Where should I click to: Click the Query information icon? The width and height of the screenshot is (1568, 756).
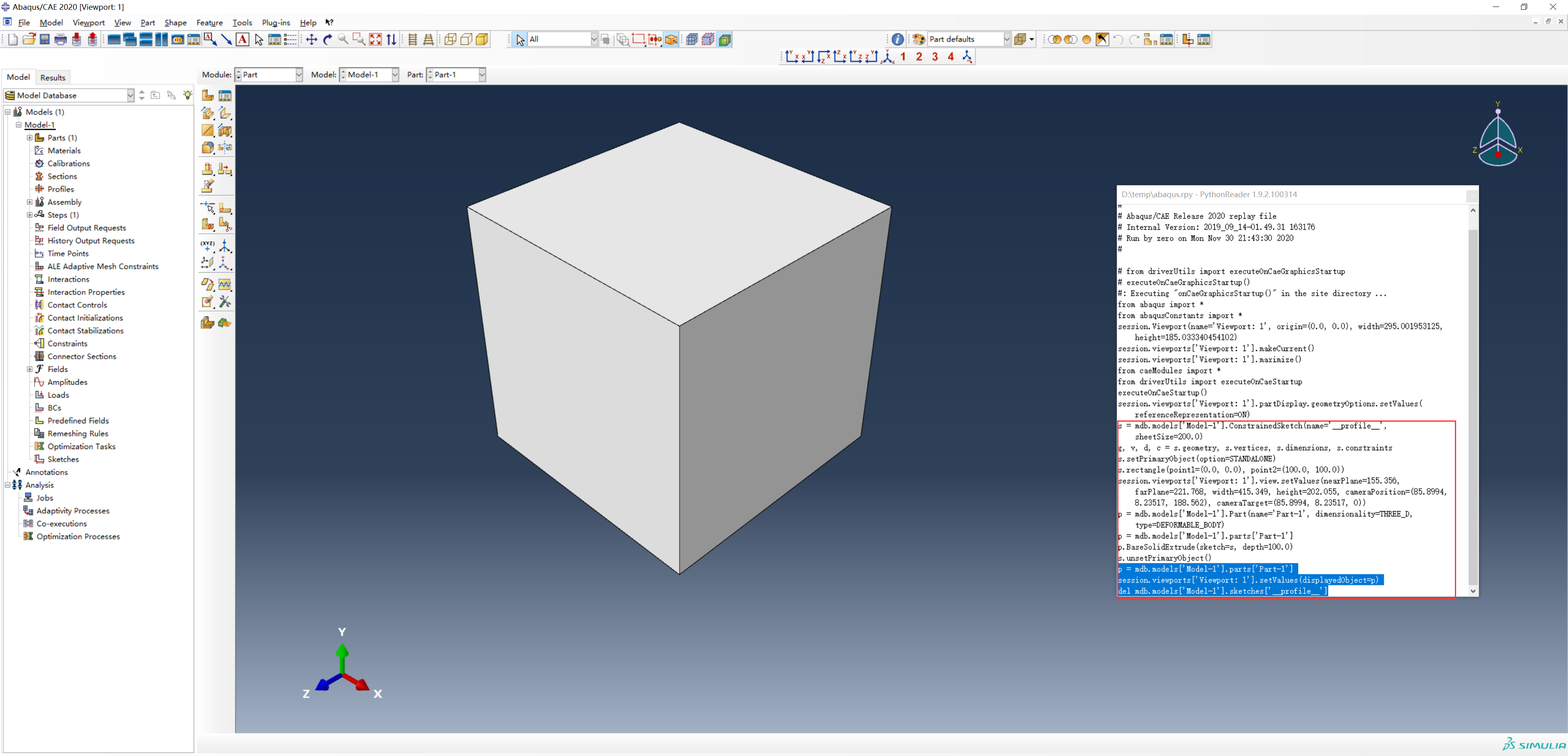pyautogui.click(x=897, y=40)
